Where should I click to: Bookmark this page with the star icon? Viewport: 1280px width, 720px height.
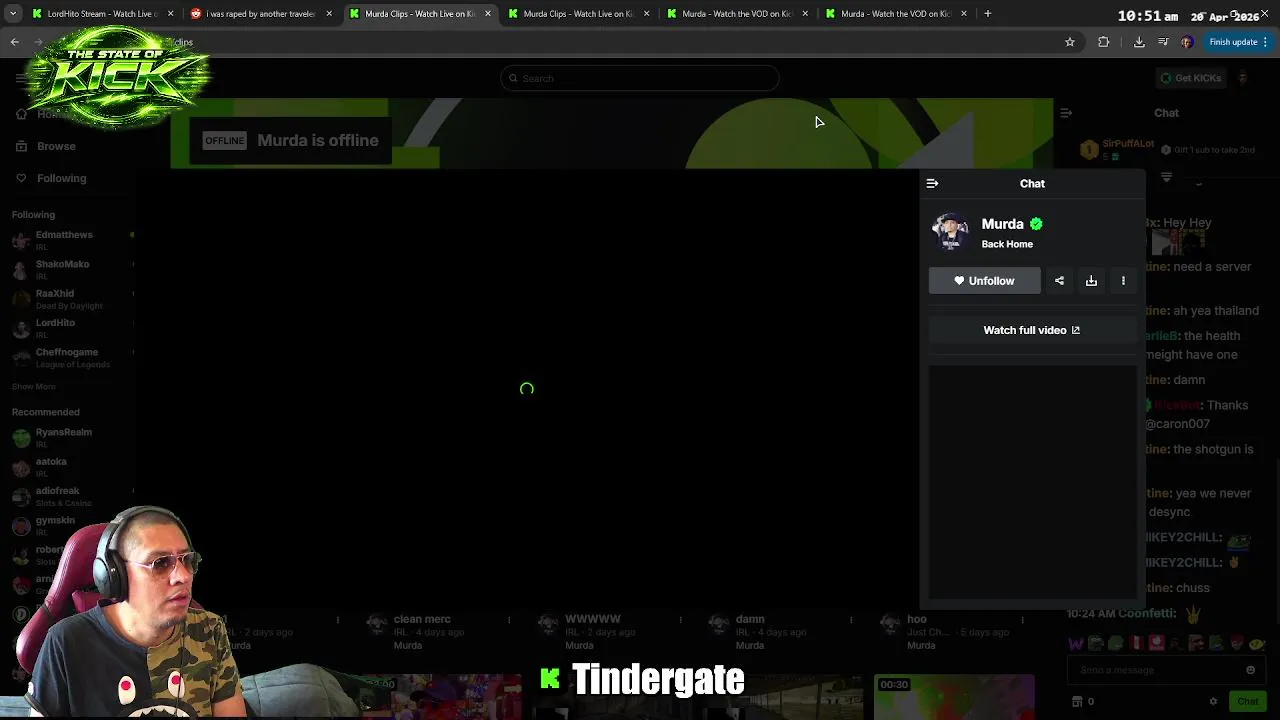(1070, 42)
